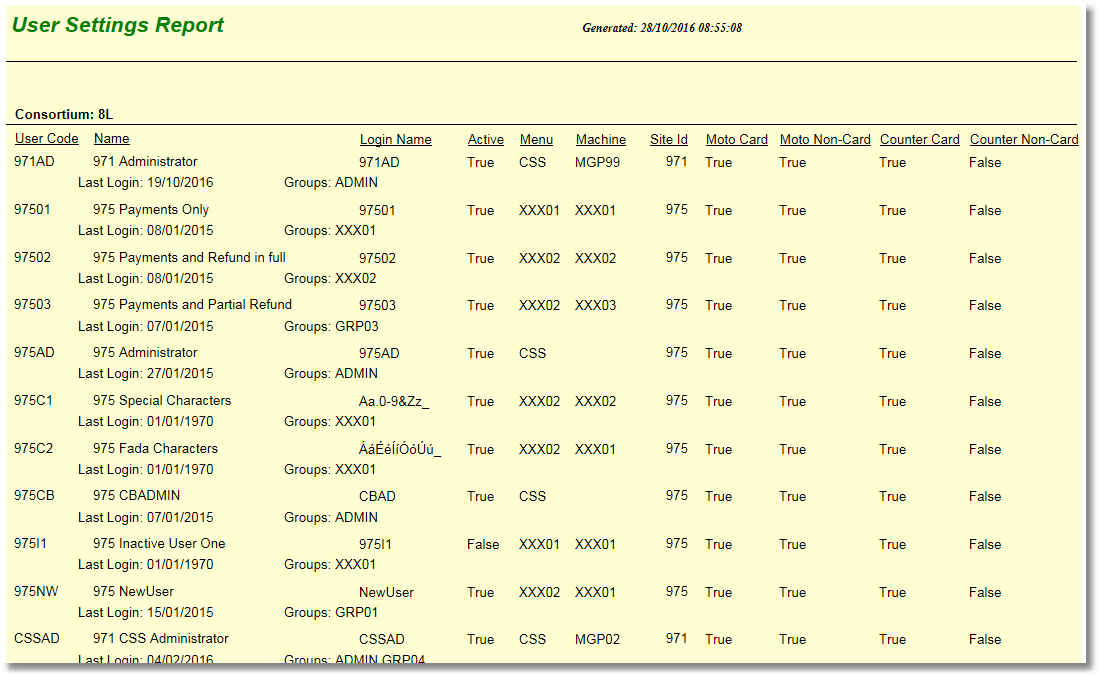Click the Machine column header
The height and width of the screenshot is (677, 1100).
(600, 140)
